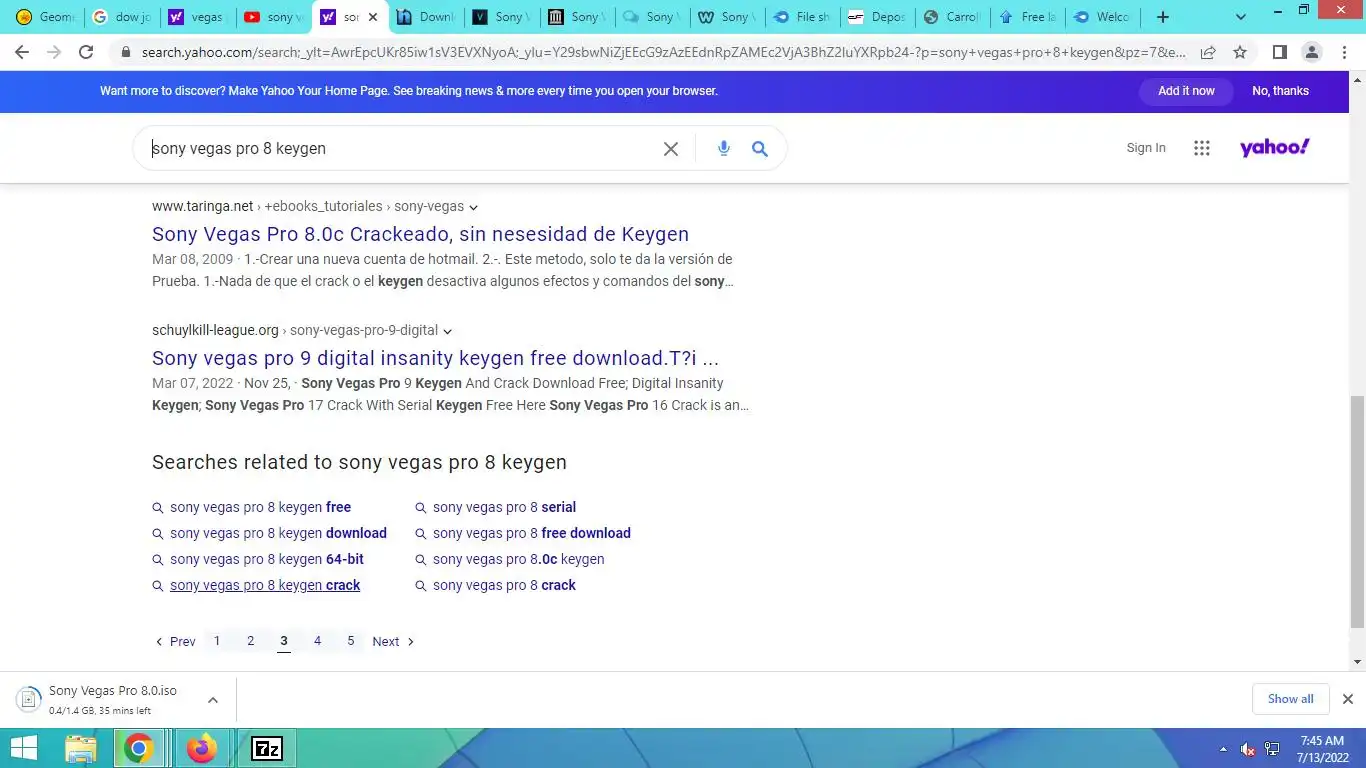Go to previous results page
This screenshot has height=768, width=1366.
click(x=175, y=642)
